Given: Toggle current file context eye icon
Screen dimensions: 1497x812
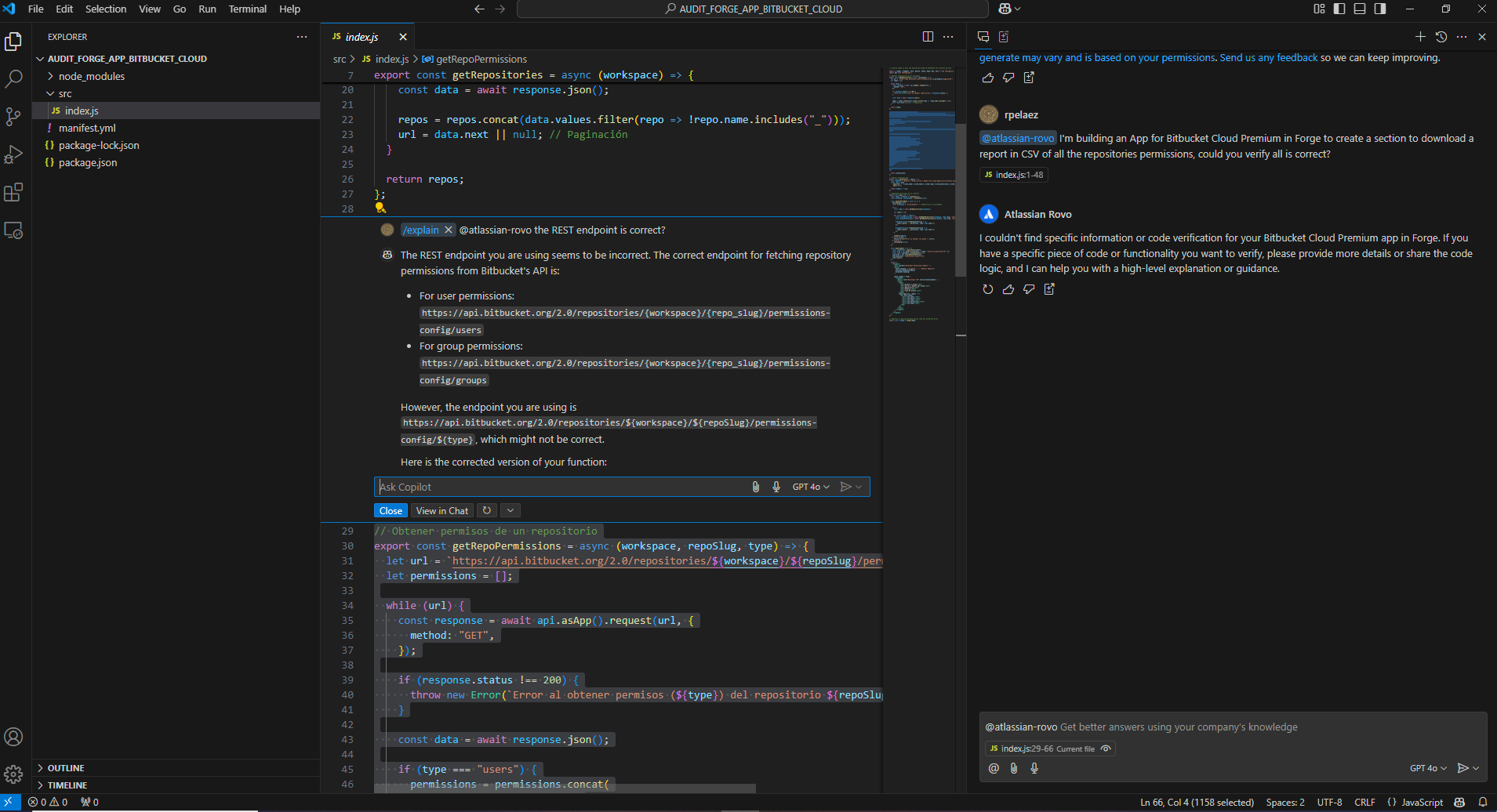Looking at the screenshot, I should pos(1106,749).
